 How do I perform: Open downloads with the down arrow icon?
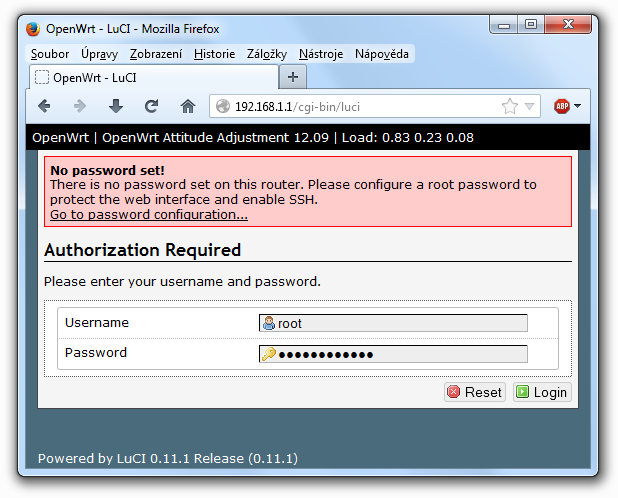coord(116,106)
